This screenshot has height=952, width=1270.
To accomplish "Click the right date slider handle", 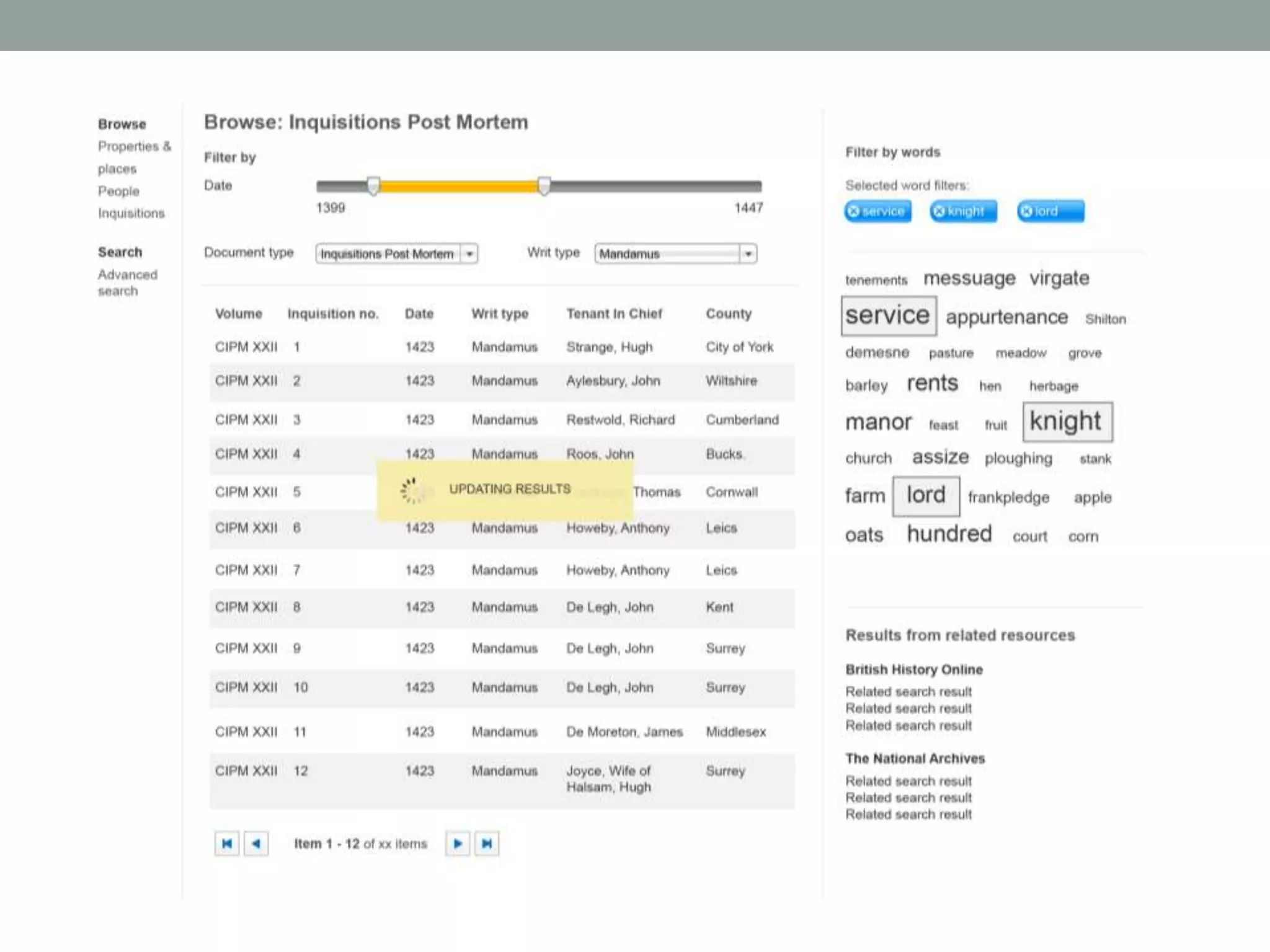I will [x=544, y=185].
